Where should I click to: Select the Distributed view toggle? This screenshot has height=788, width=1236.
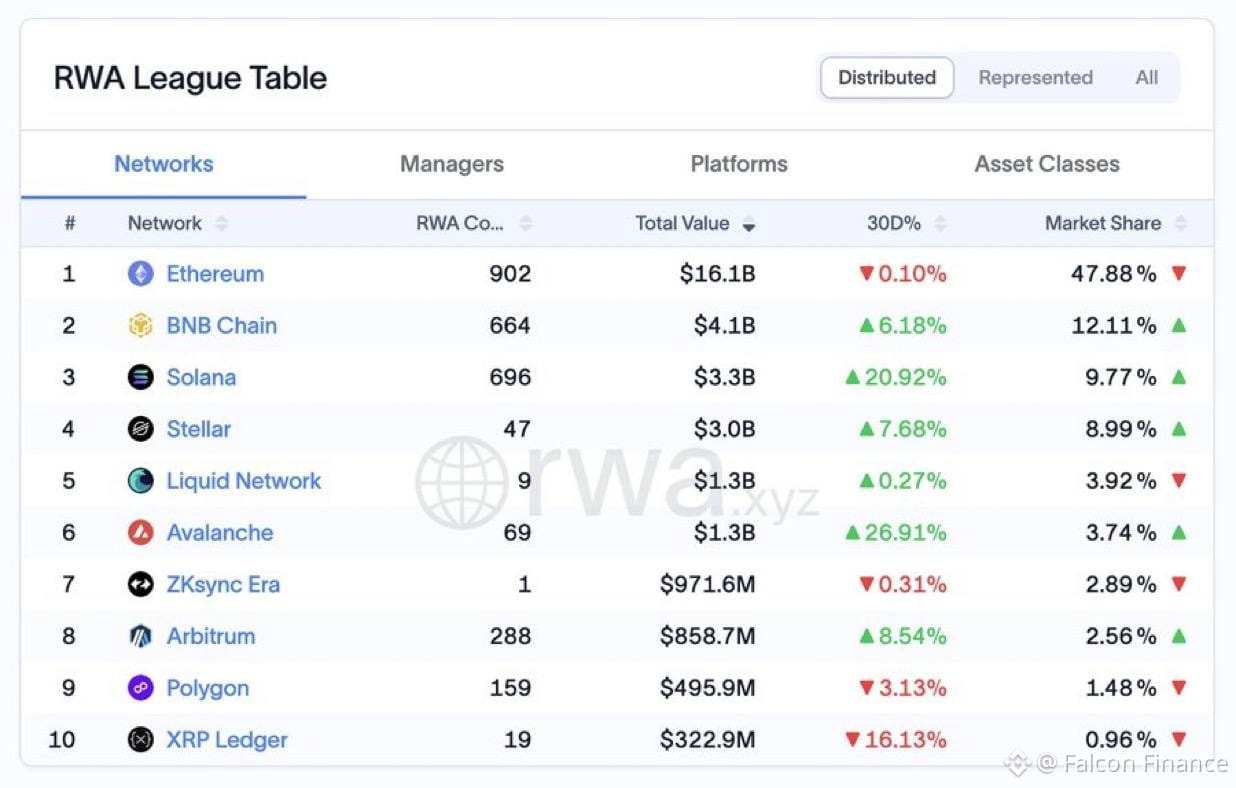[887, 78]
